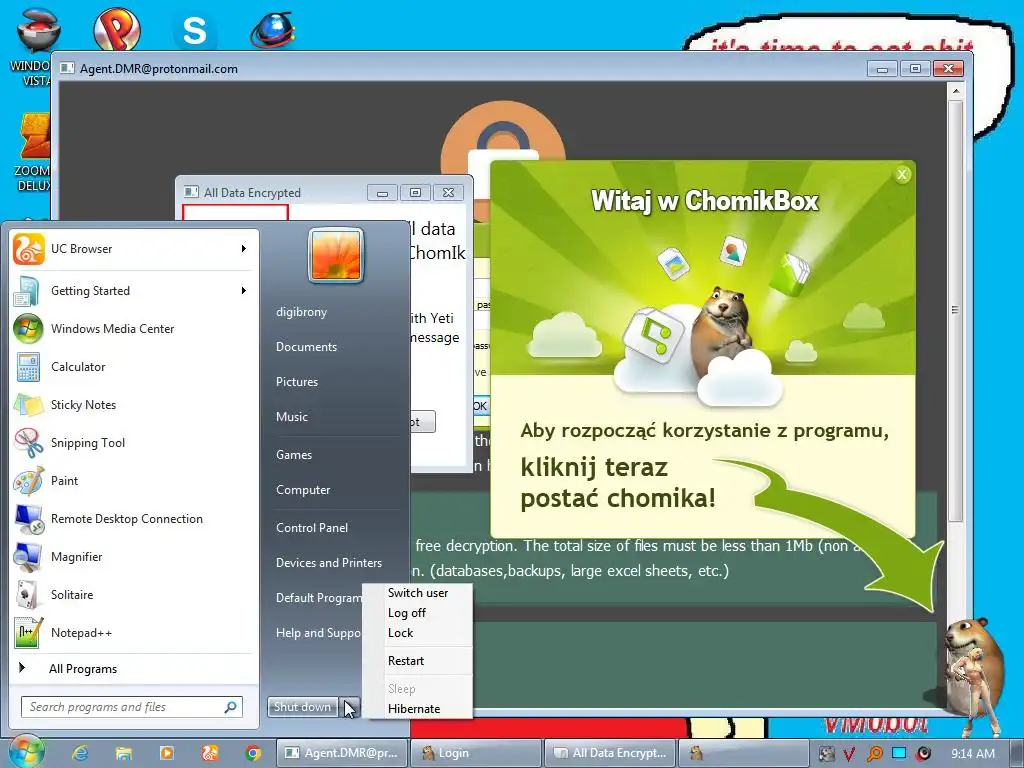Click the hamster taskbar button
The width and height of the screenshot is (1024, 768).
(744, 753)
